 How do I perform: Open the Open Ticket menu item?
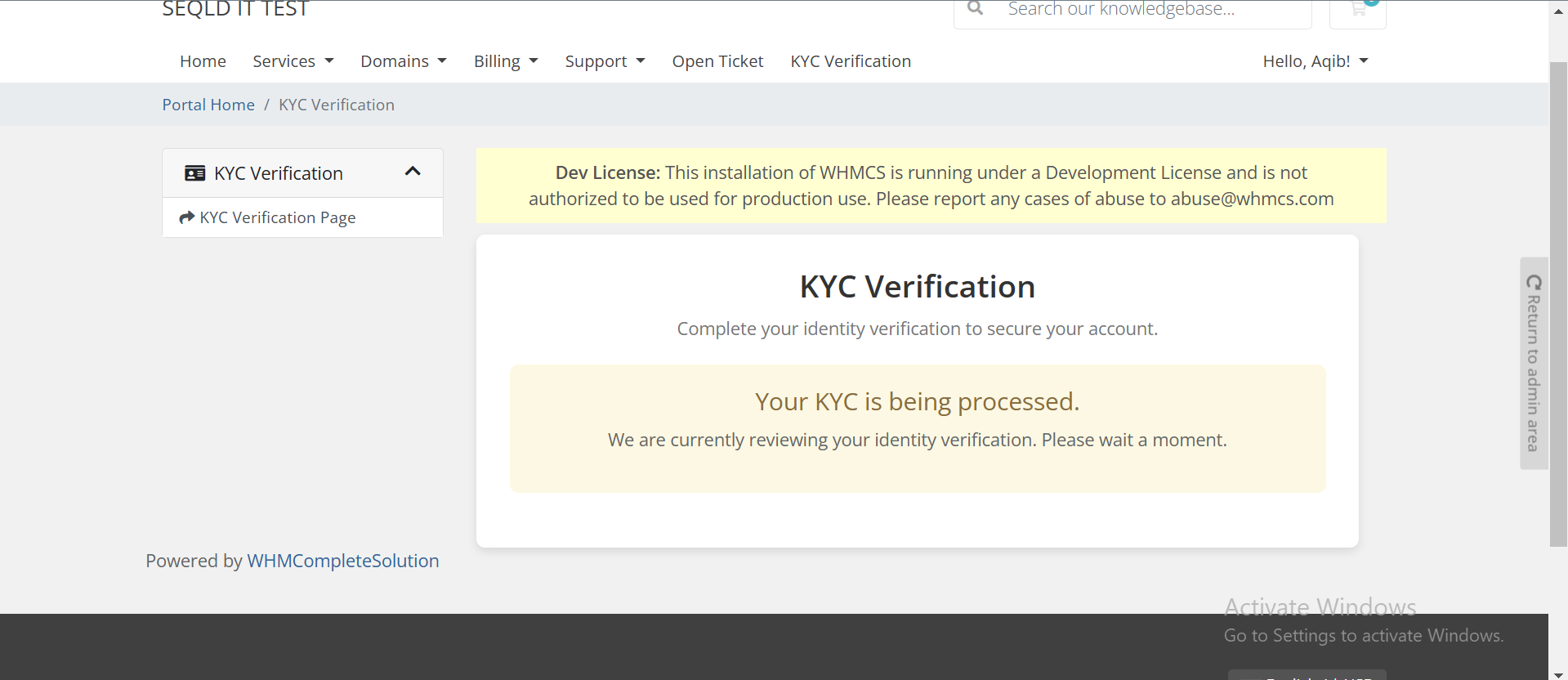point(717,61)
